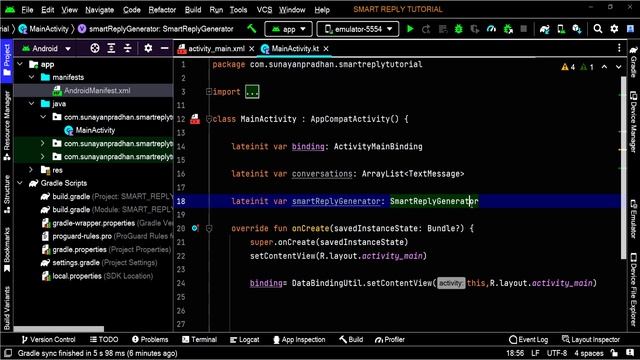640x360 pixels.
Task: Collapse all in the Project panel
Action: (128, 49)
